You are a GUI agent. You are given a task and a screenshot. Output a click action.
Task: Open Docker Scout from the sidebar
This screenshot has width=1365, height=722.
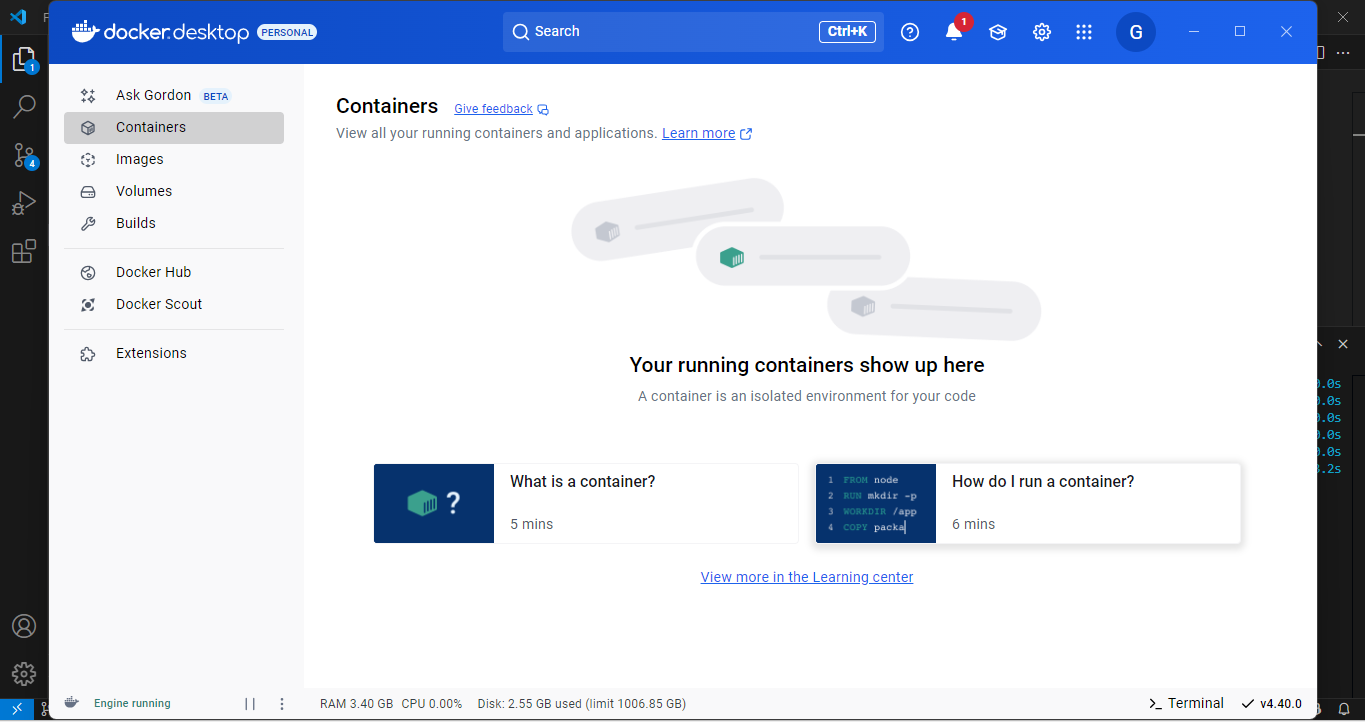174,304
